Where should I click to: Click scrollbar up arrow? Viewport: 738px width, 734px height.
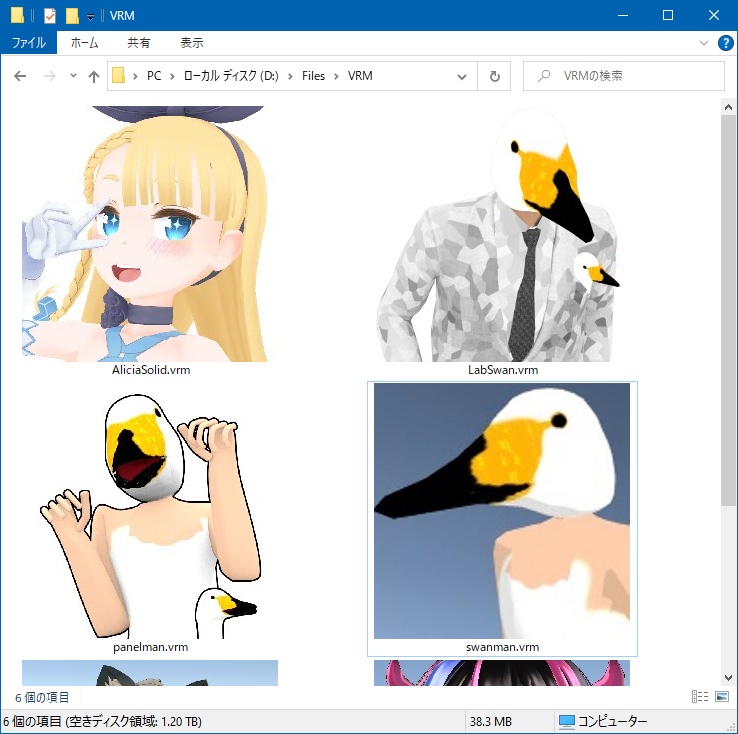pyautogui.click(x=728, y=107)
